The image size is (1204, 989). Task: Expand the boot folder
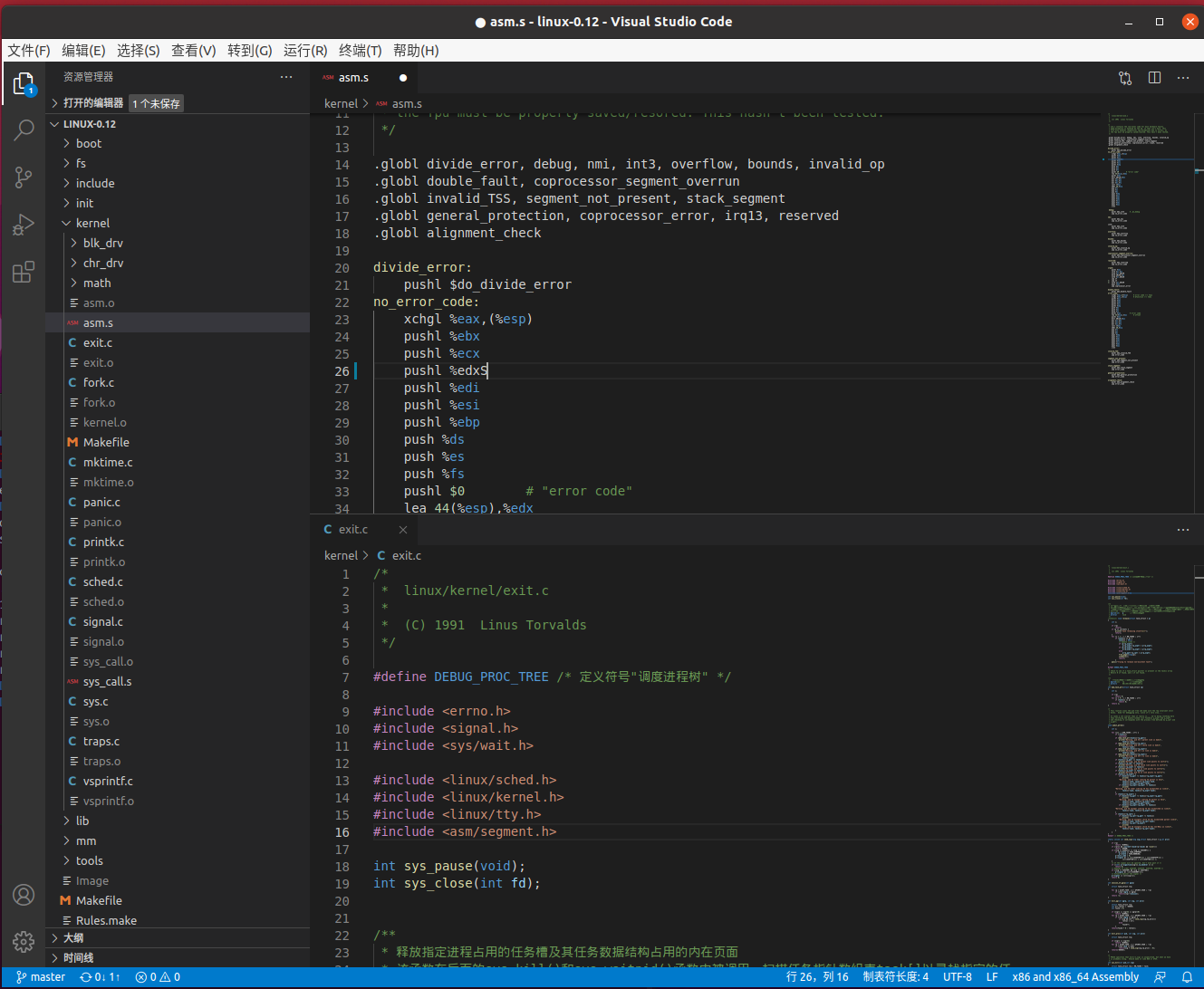pyautogui.click(x=89, y=143)
